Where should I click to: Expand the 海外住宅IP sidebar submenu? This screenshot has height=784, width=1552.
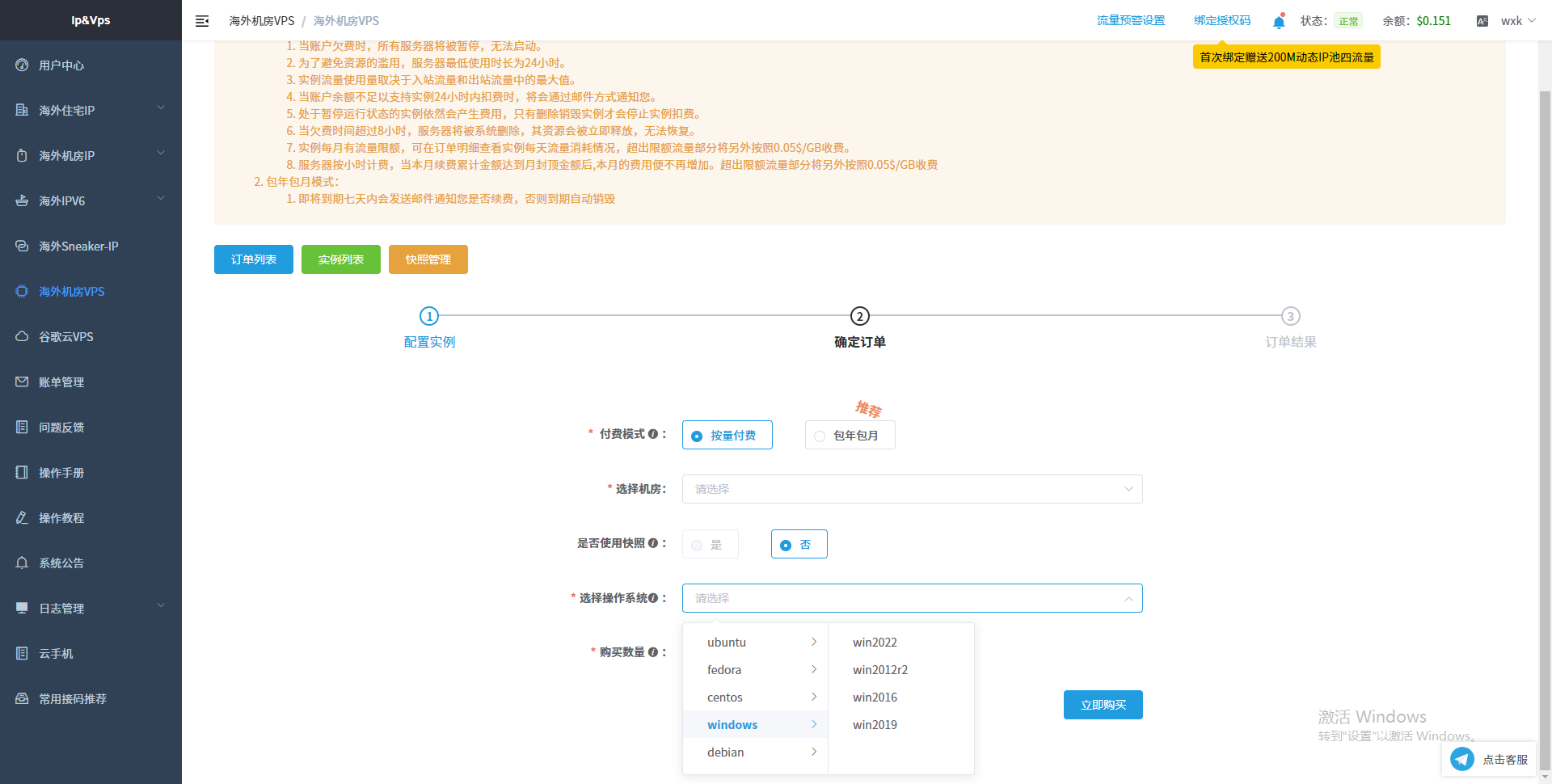coord(161,107)
